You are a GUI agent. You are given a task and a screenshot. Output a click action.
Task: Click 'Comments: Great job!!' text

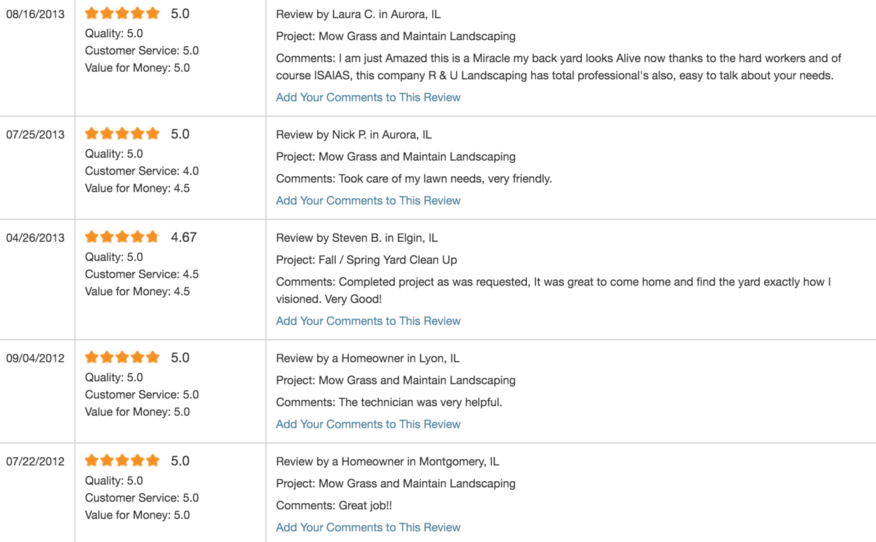pos(334,506)
